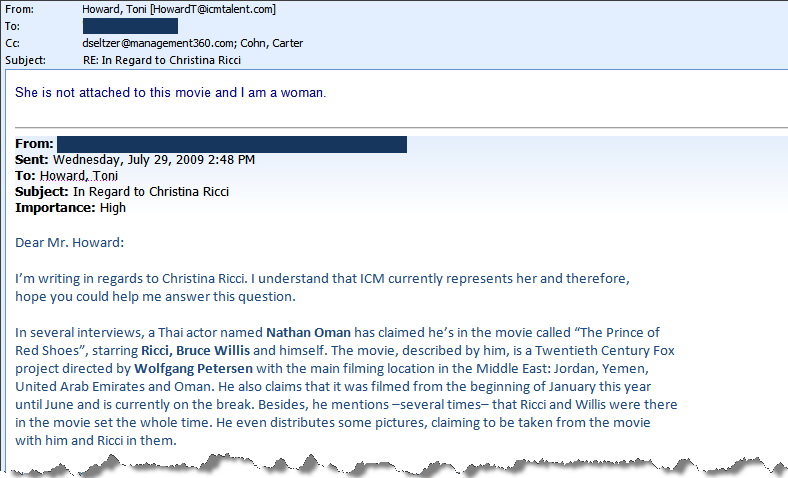Click bold name Nathan Oman
Image resolution: width=788 pixels, height=478 pixels.
[308, 333]
